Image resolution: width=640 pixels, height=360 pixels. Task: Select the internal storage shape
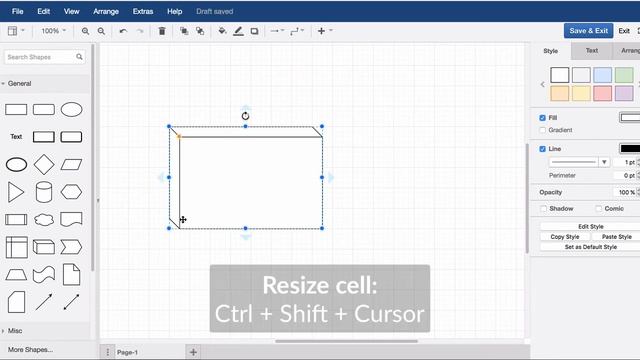[x=16, y=247]
